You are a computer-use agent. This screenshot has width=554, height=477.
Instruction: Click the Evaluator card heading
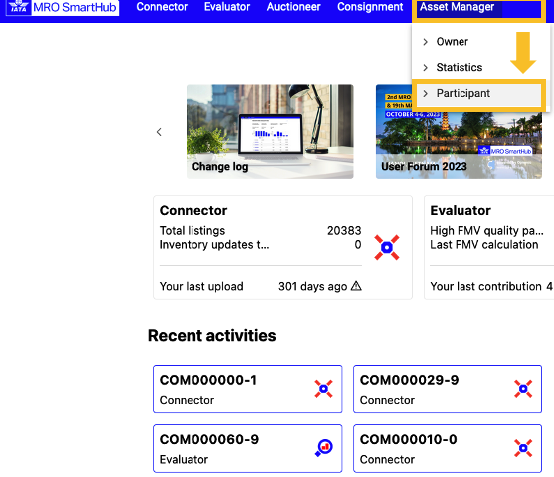[x=460, y=211]
